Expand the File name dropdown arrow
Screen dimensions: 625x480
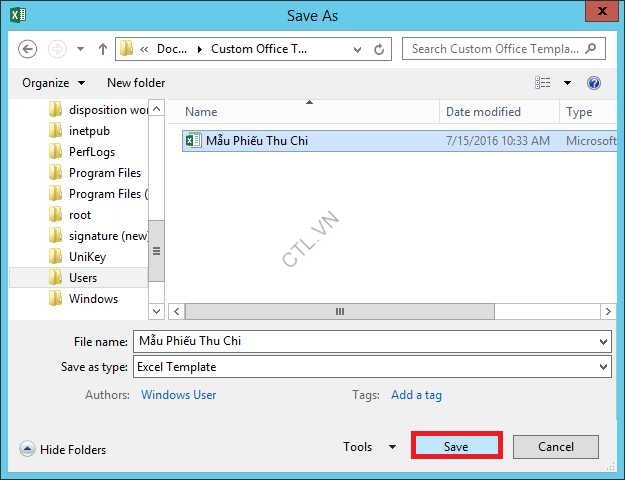(x=603, y=342)
